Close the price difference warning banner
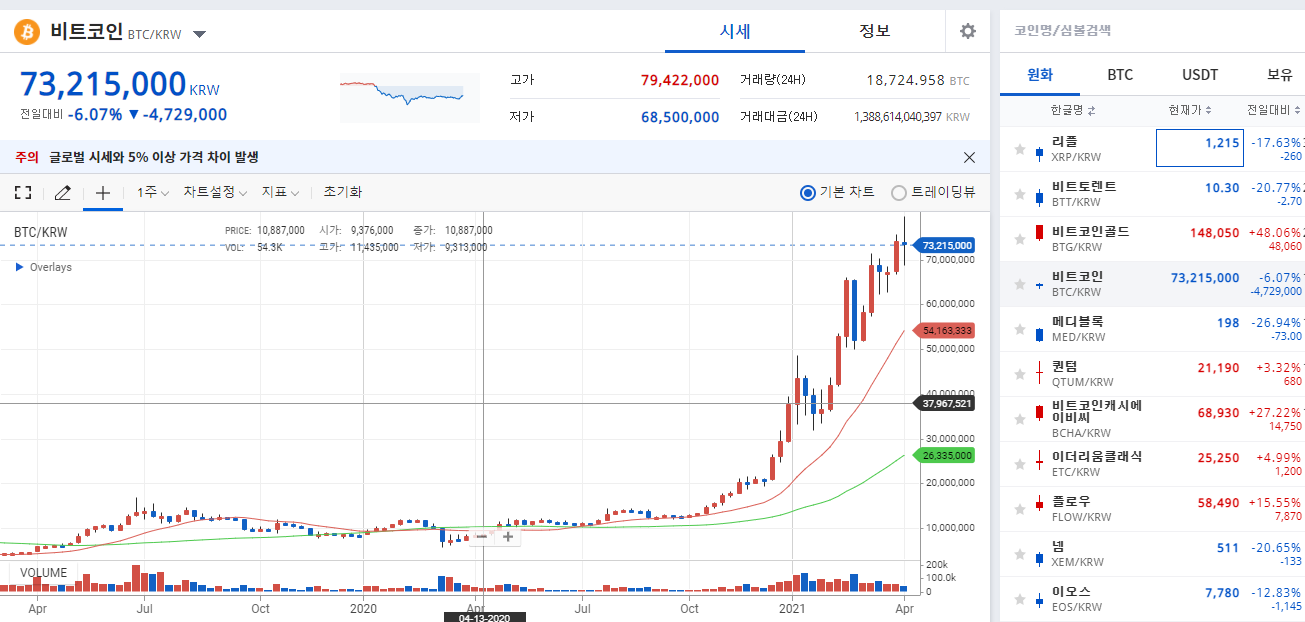The width and height of the screenshot is (1305, 622). click(x=969, y=157)
